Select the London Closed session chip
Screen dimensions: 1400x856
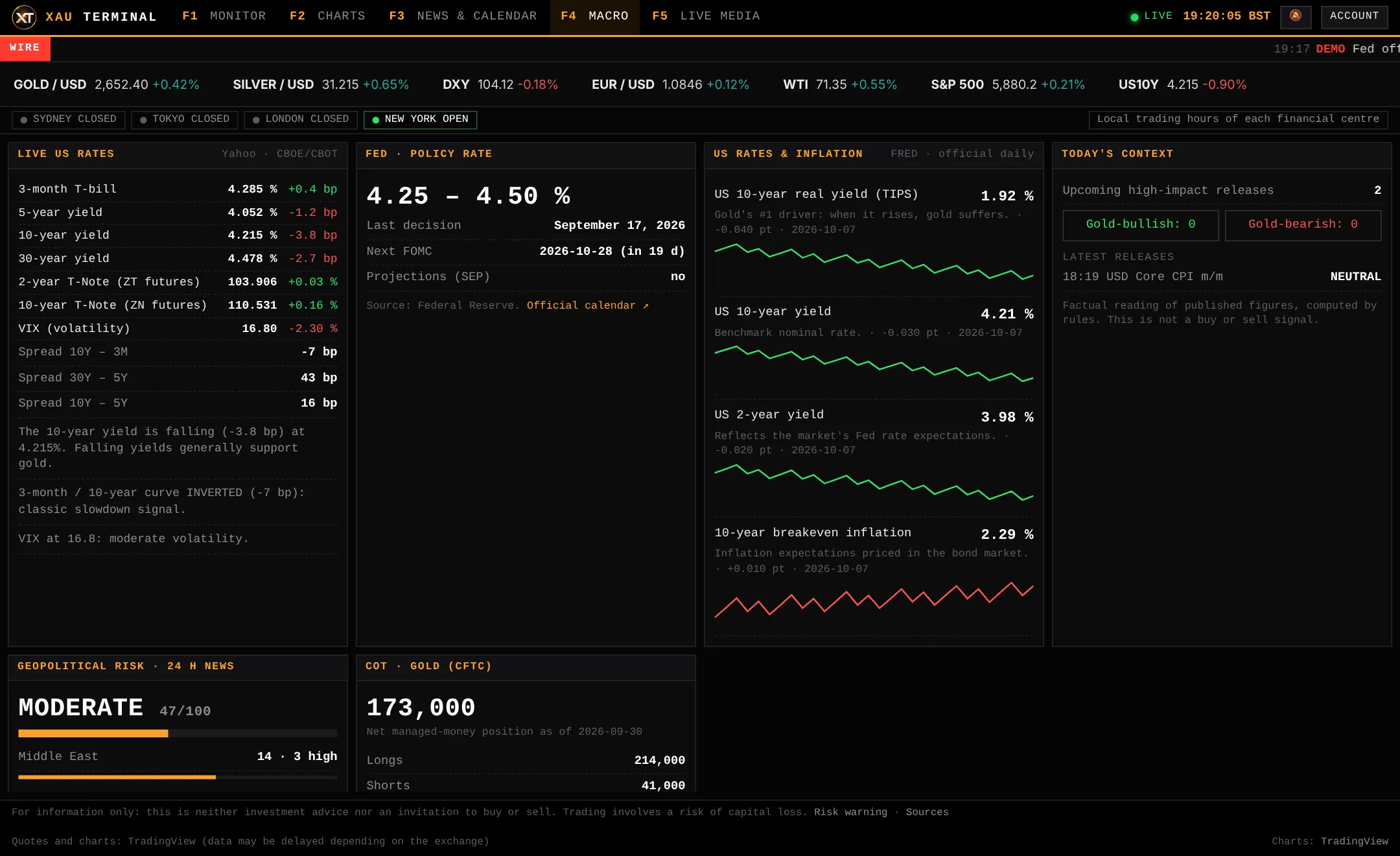[301, 119]
